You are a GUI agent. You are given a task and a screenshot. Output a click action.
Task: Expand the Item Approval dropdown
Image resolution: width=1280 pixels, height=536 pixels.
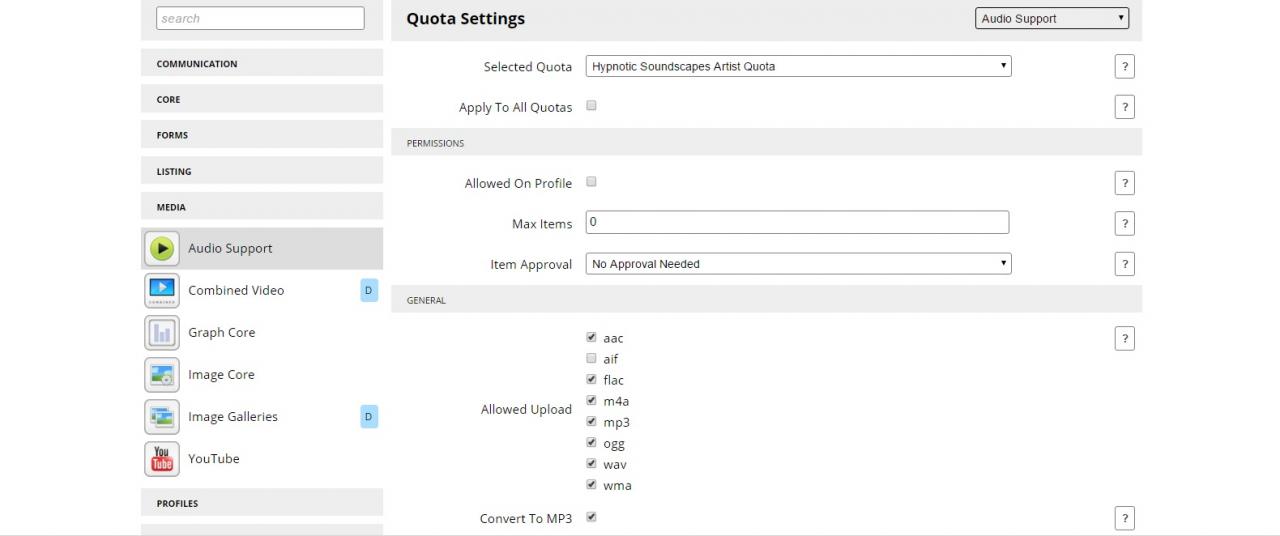[x=798, y=264]
